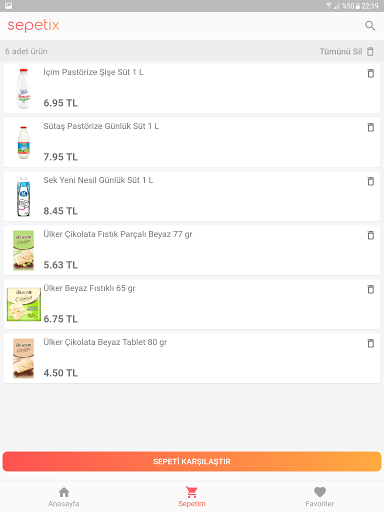Delete Ülker Beyaz Fıstıklı 65 gr item
Screen dimensions: 384x512
[371, 289]
